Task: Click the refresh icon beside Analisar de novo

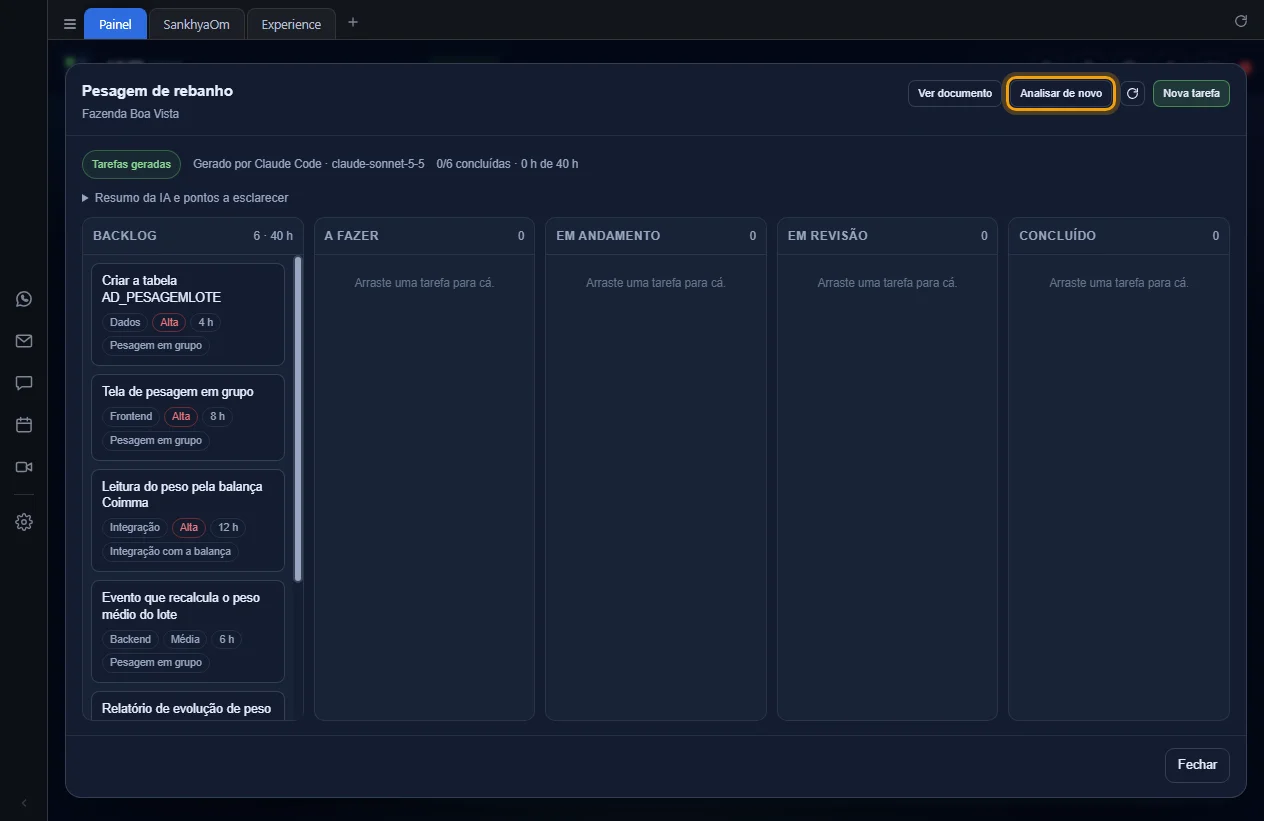Action: click(x=1132, y=94)
